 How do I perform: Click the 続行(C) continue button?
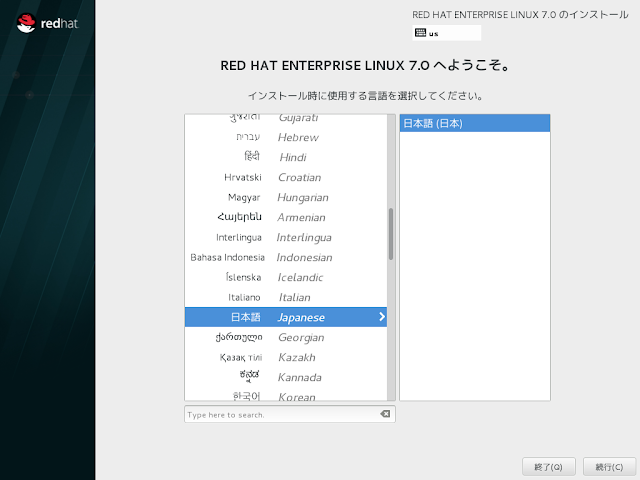(609, 467)
